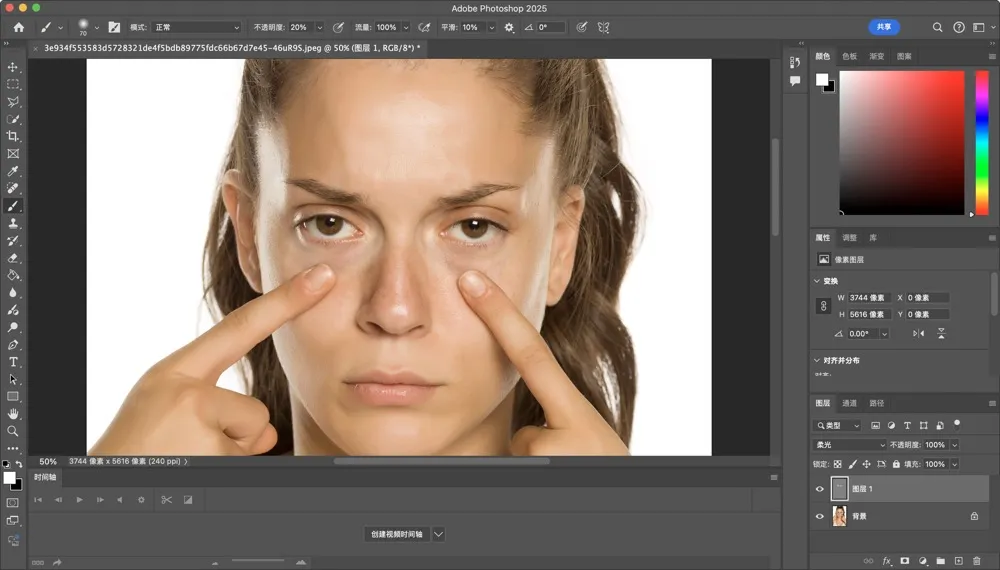The image size is (1000, 570).
Task: Toggle visibility of 背景 layer
Action: 820,516
